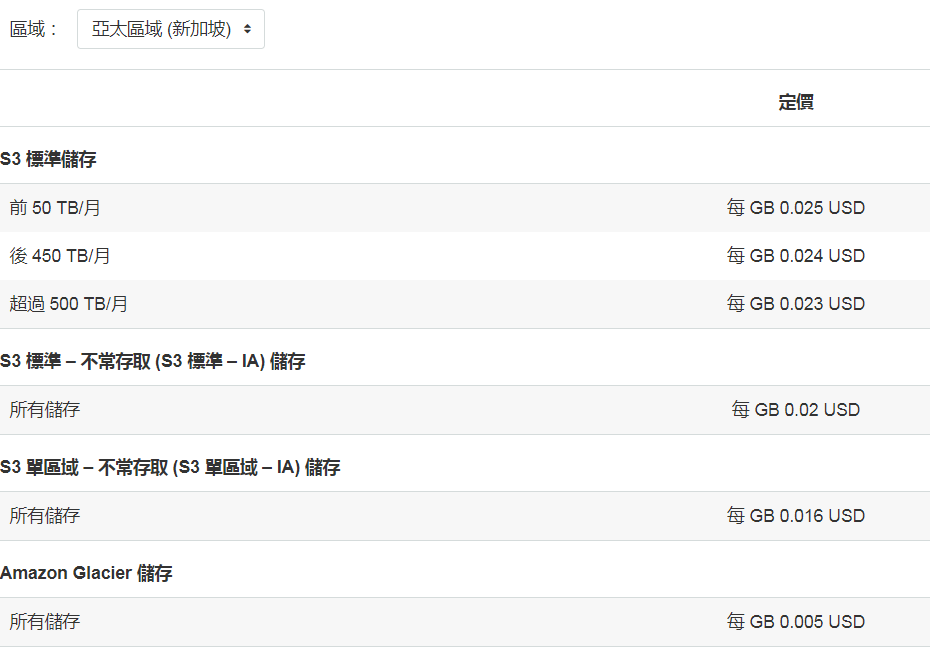Viewport: 930px width, 664px height.
Task: Click the 後 450 TB/月 row
Action: tap(465, 256)
